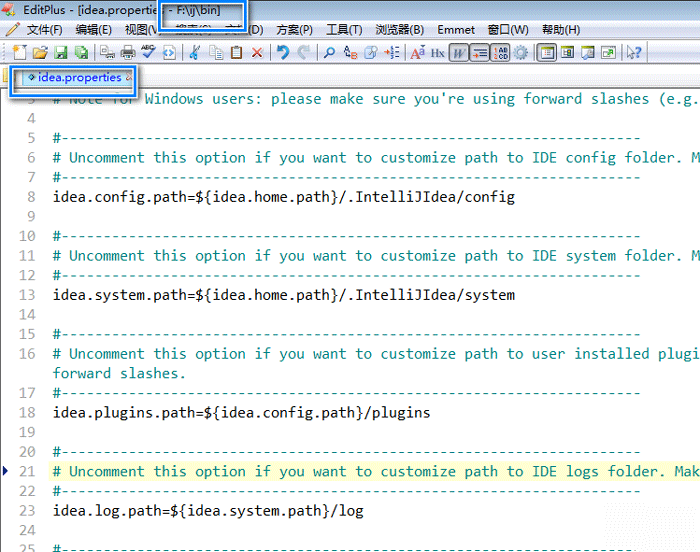This screenshot has height=552, width=700.
Task: Print the document using the printer icon
Action: pyautogui.click(x=128, y=53)
